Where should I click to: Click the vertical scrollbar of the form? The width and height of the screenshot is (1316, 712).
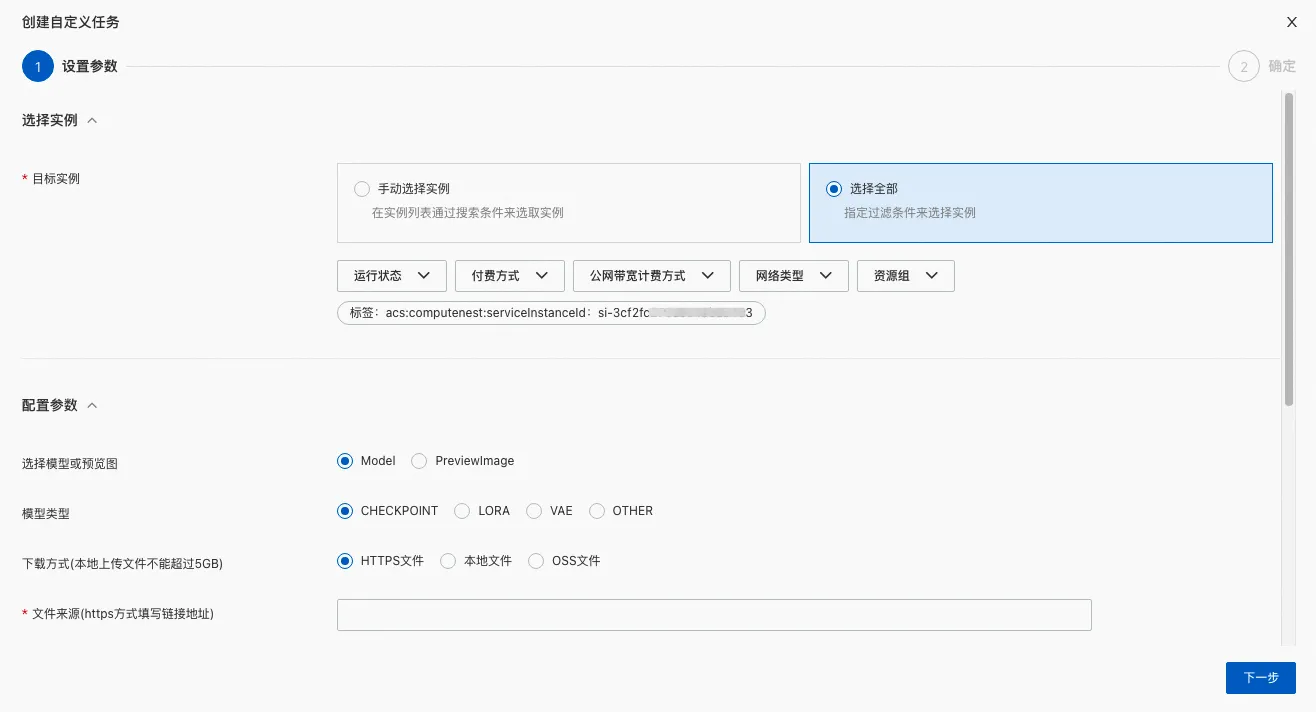click(x=1288, y=250)
